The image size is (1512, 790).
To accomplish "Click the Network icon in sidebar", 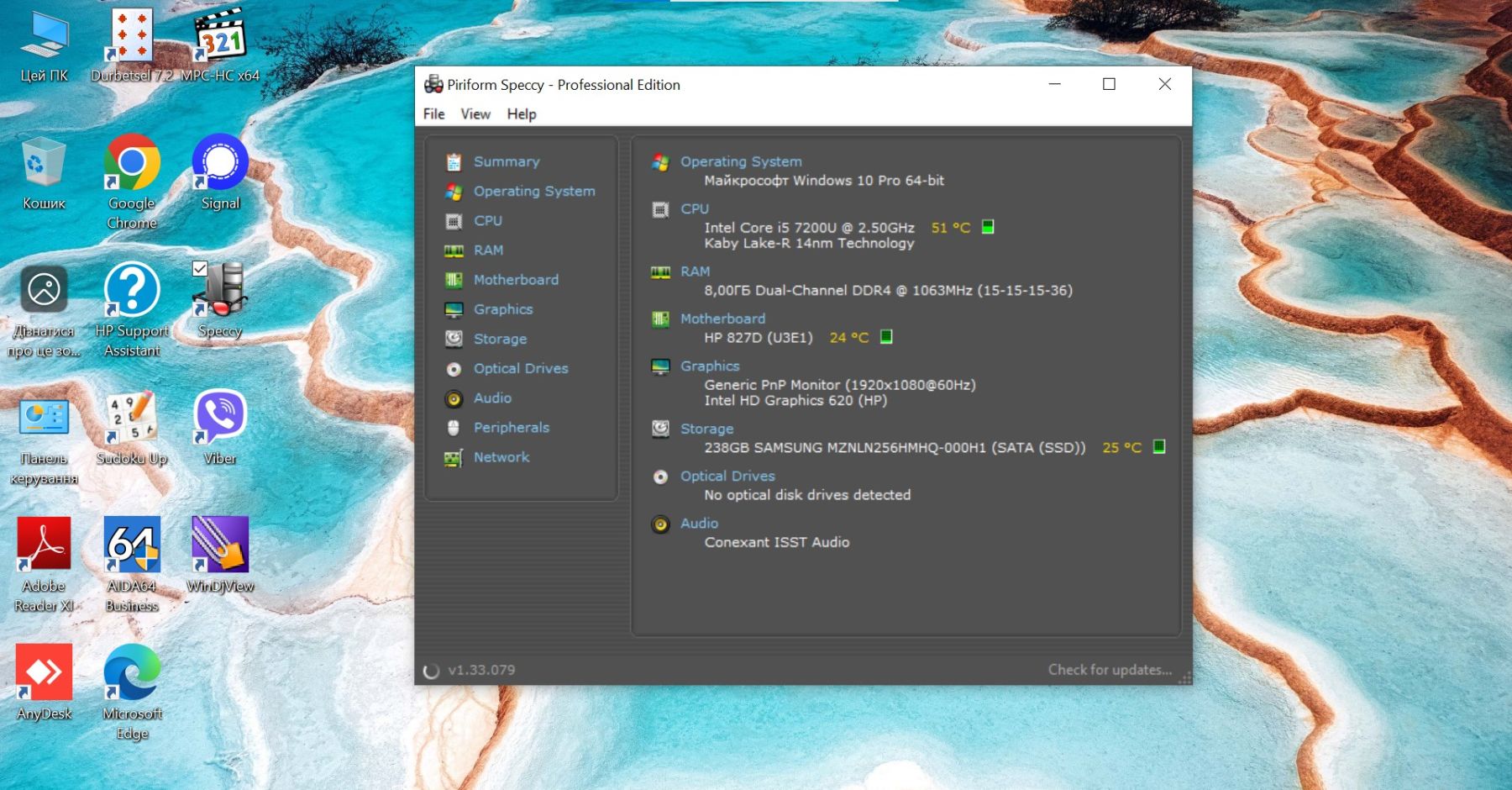I will click(x=454, y=458).
